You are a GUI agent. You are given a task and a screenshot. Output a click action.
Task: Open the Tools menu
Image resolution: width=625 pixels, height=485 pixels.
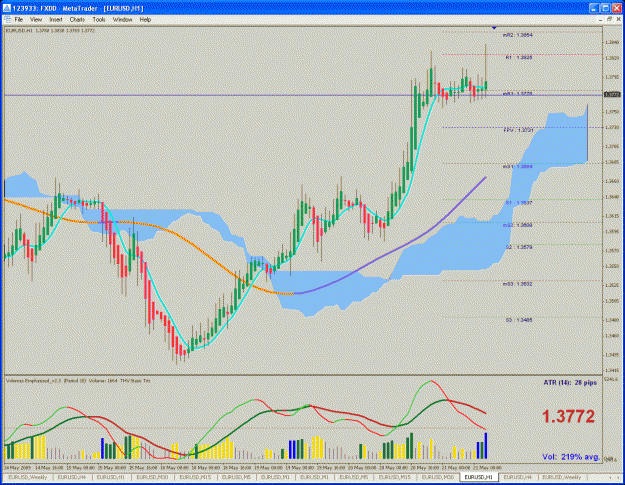[99, 20]
